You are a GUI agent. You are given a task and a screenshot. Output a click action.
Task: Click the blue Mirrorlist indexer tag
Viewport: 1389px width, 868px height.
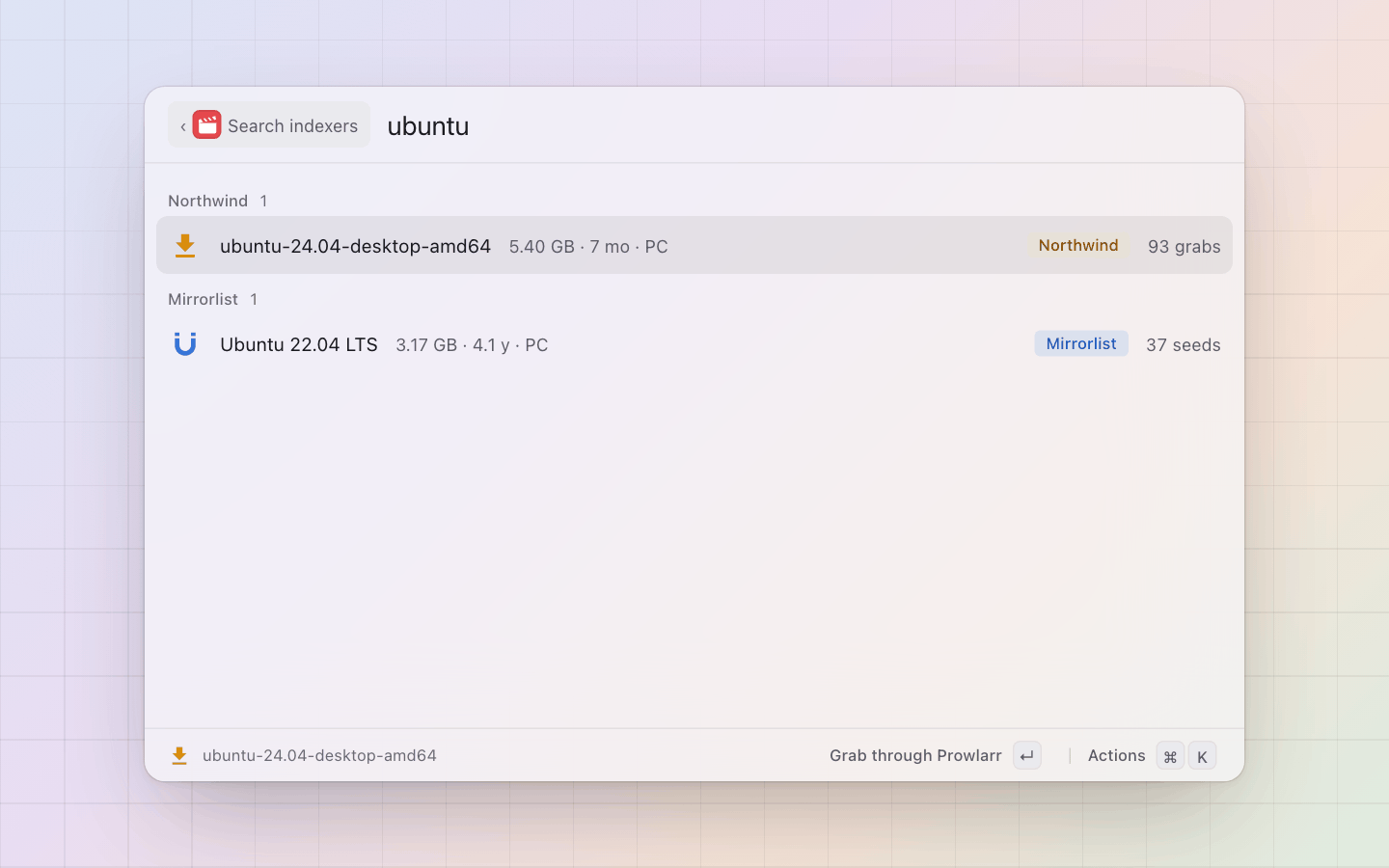click(x=1081, y=343)
